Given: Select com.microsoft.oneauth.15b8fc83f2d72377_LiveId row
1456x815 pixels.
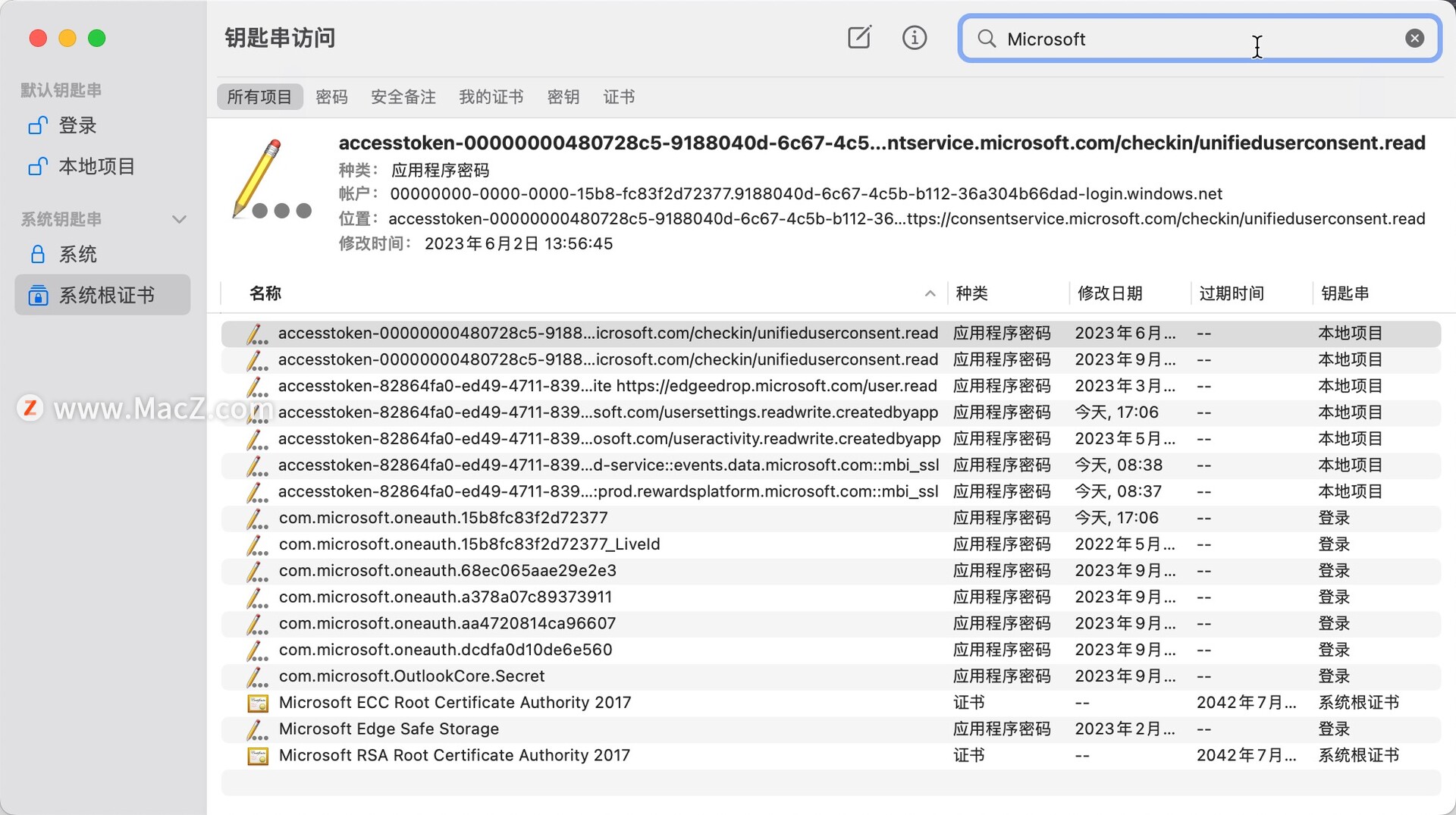Looking at the screenshot, I should click(831, 544).
